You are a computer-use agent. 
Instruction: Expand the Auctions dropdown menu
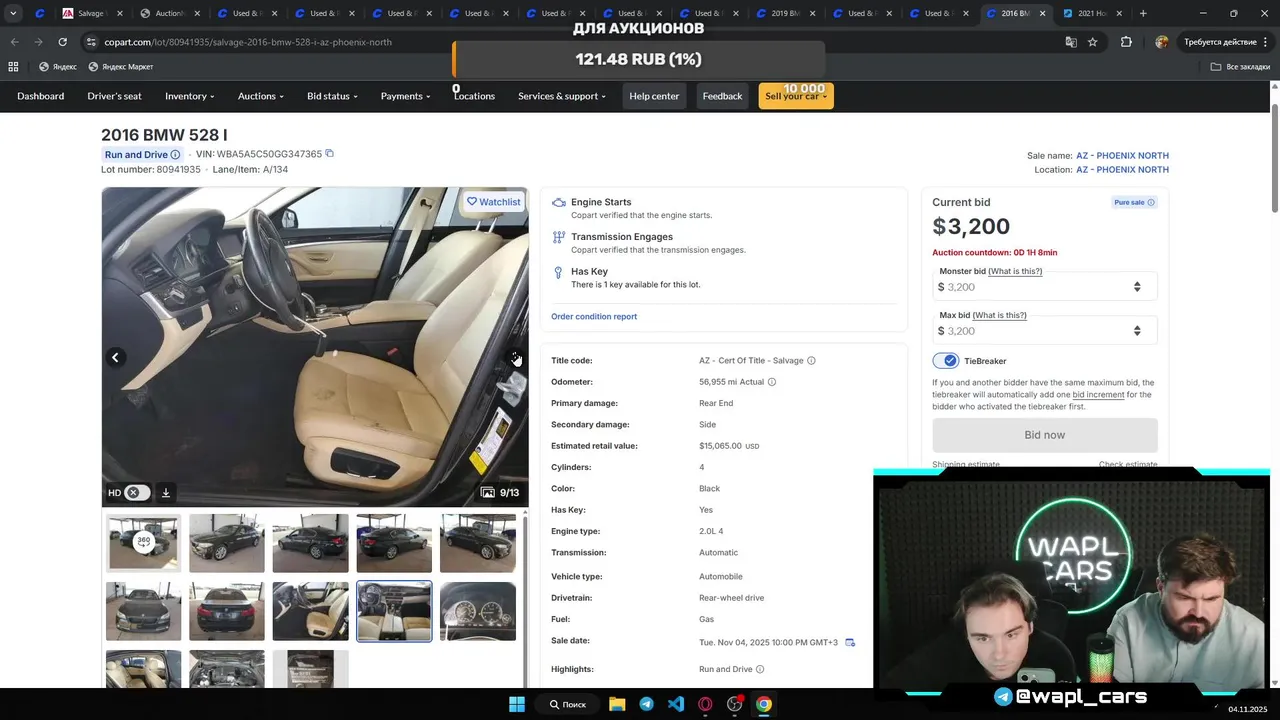(261, 96)
